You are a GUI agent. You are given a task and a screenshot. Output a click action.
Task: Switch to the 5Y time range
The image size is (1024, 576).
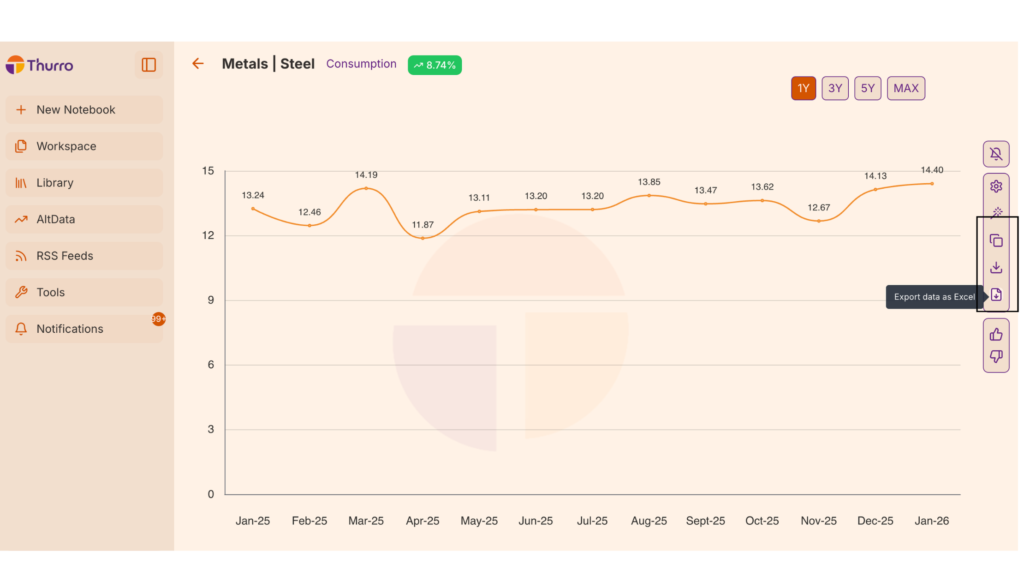coord(867,88)
